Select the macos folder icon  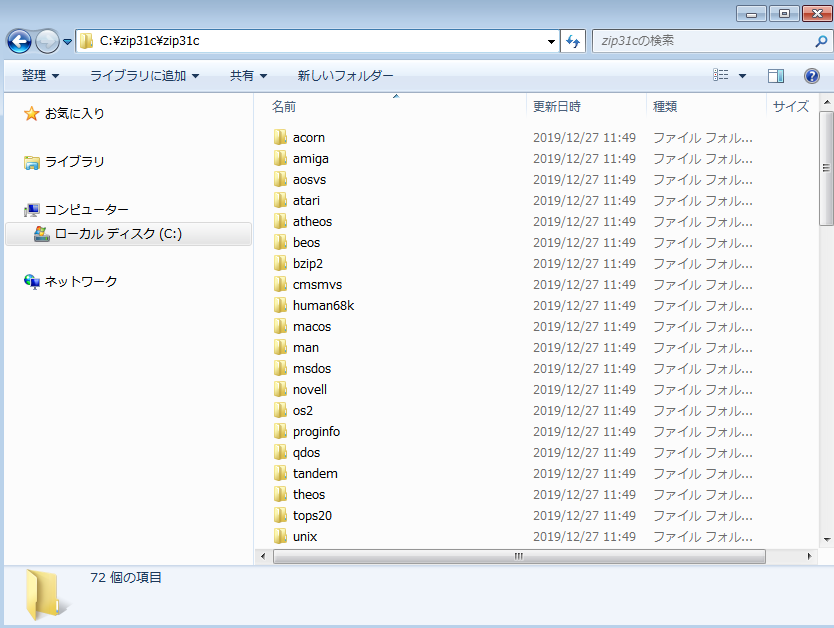(x=280, y=326)
